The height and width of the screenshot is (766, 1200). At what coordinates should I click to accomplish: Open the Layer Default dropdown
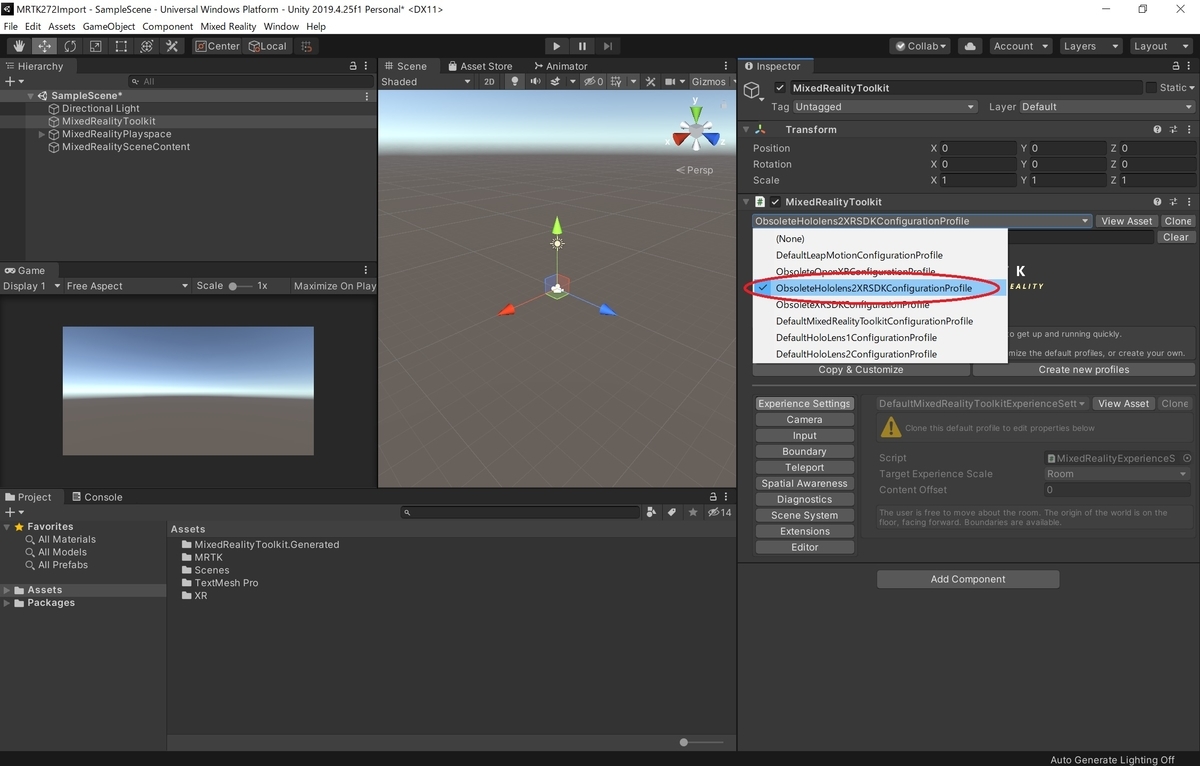click(x=1107, y=107)
